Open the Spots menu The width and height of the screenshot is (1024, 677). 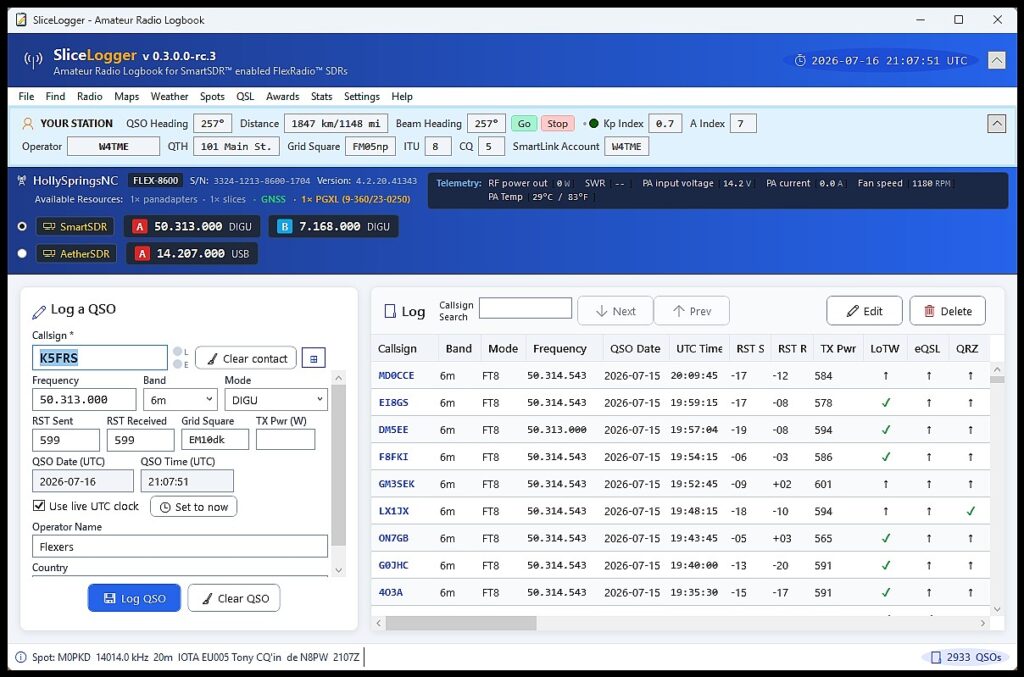[x=212, y=96]
